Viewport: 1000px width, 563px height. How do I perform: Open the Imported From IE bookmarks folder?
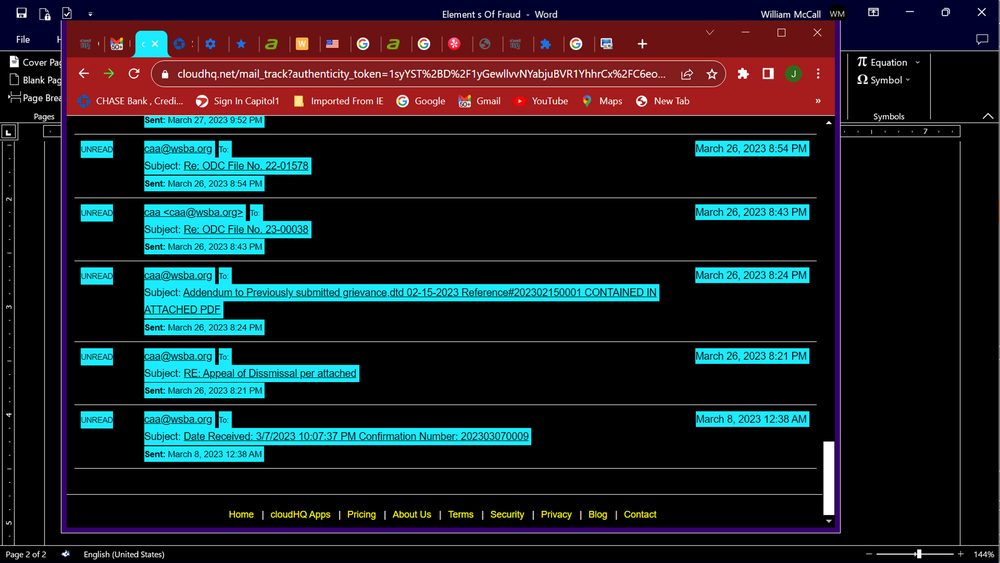(338, 101)
